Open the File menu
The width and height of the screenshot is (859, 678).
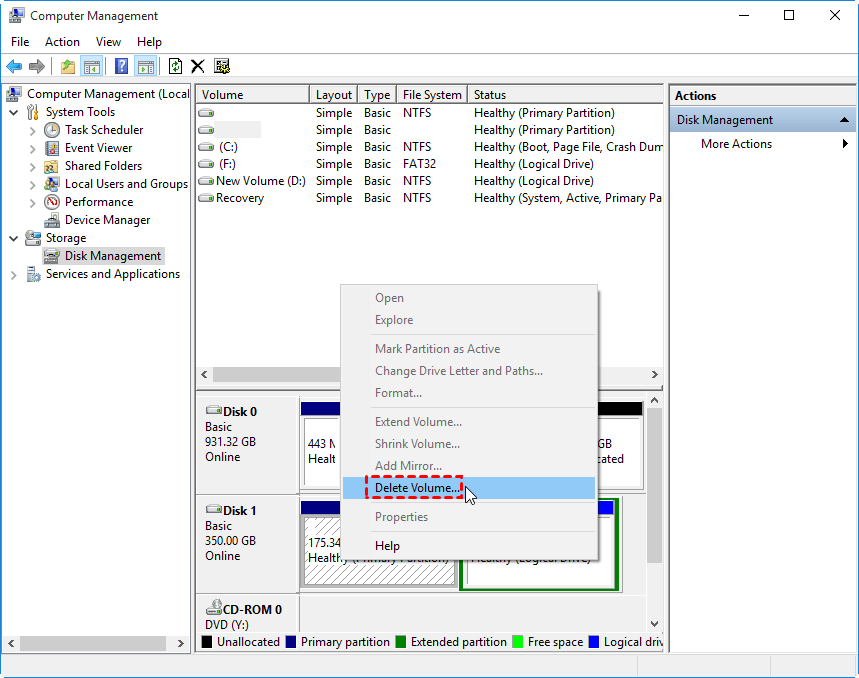coord(20,42)
